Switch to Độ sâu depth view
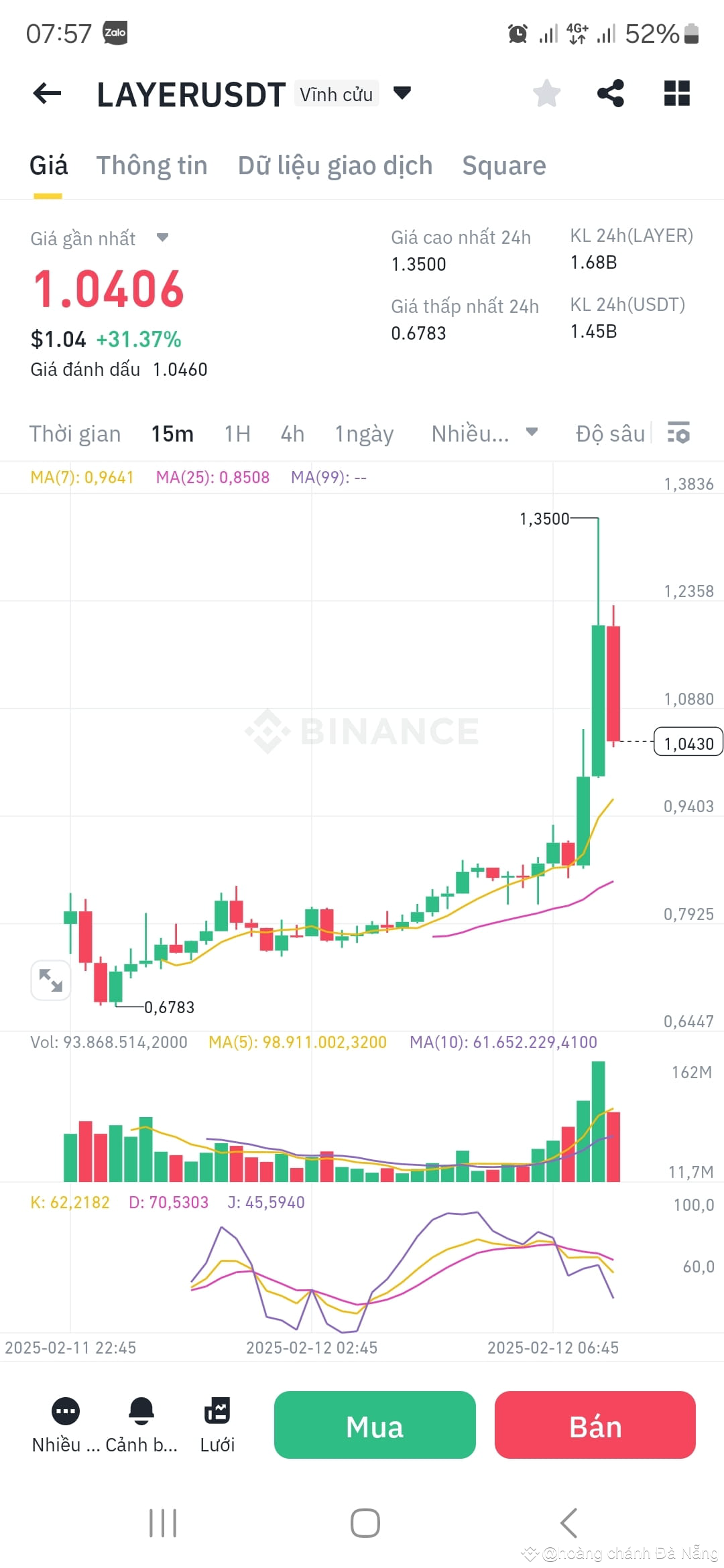The width and height of the screenshot is (724, 1568). (x=609, y=434)
